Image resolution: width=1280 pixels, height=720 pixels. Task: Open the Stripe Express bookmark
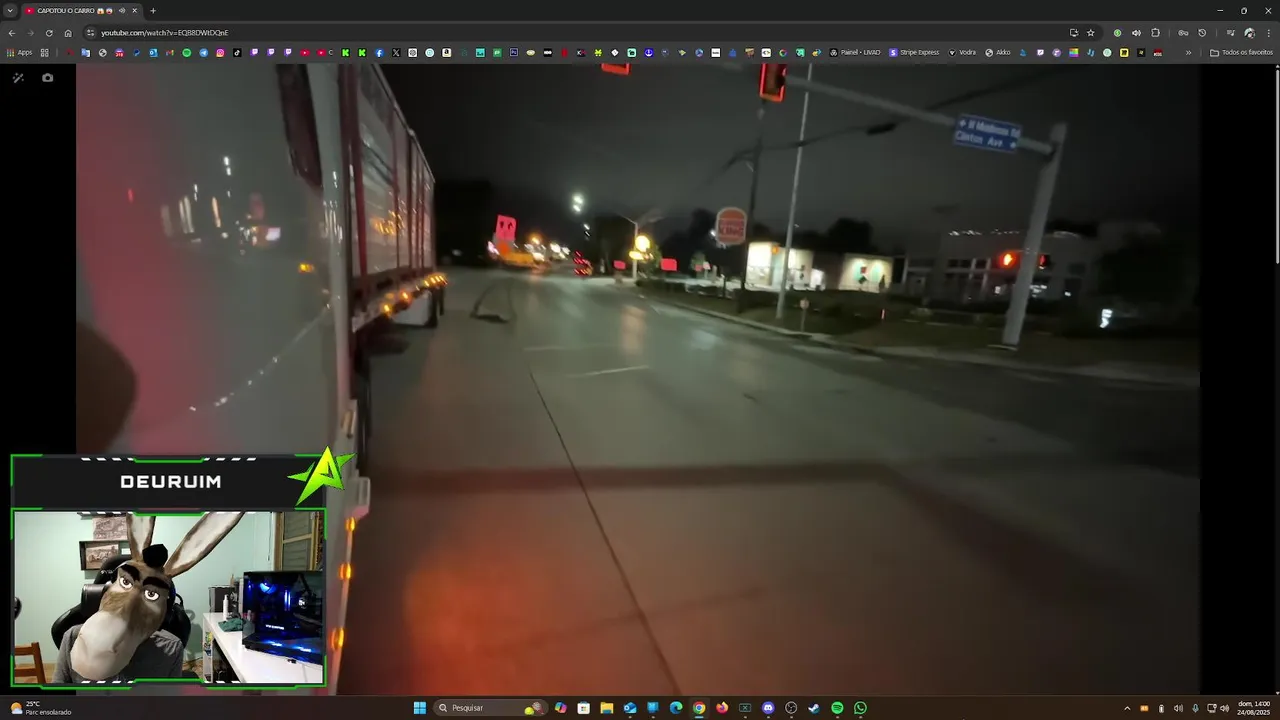click(x=914, y=52)
